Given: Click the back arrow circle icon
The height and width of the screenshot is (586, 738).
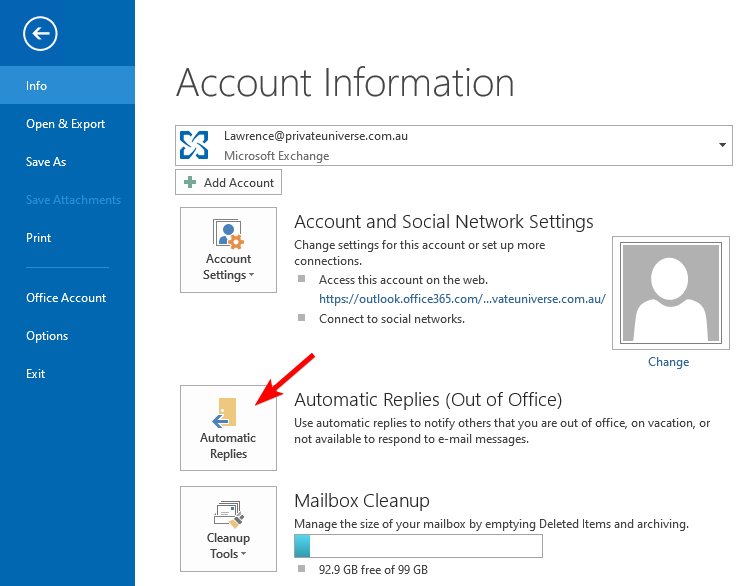Looking at the screenshot, I should (x=41, y=34).
